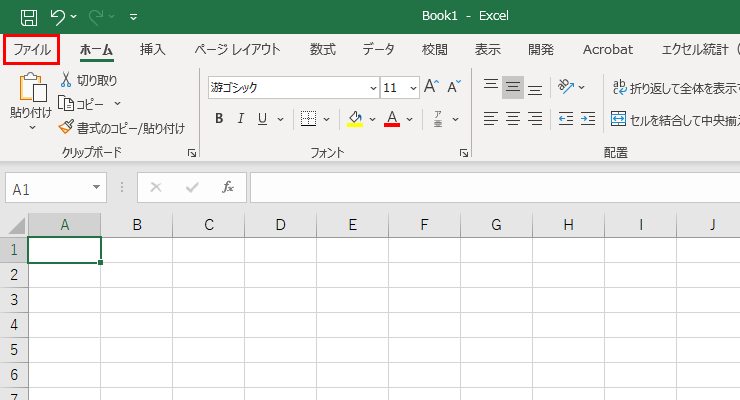This screenshot has width=740, height=400.
Task: Expand fill color dropdown arrow
Action: coord(372,119)
